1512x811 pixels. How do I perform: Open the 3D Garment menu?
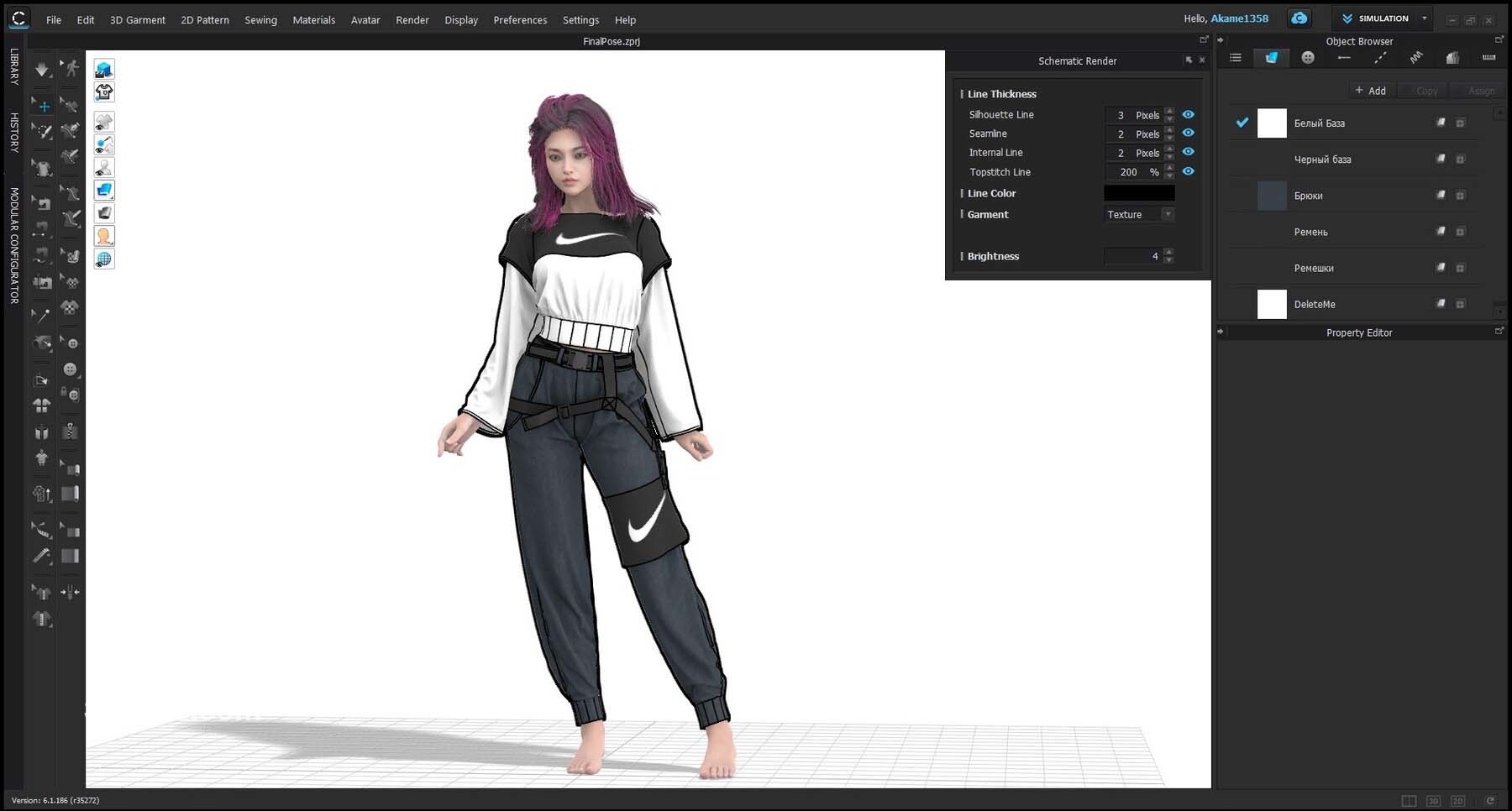click(x=137, y=20)
